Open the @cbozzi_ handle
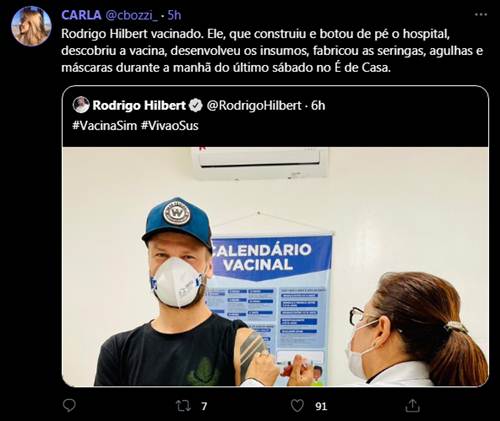This screenshot has height=421, width=500. coord(132,15)
